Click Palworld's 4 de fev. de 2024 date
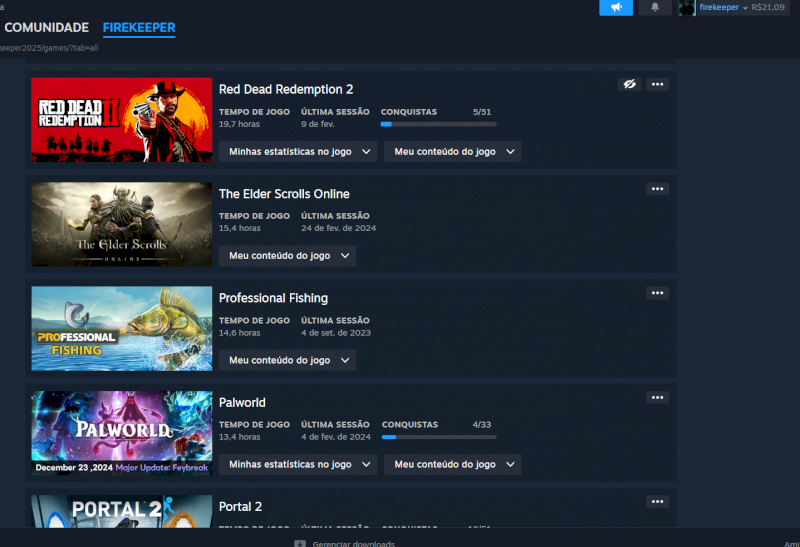Viewport: 800px width, 547px height. click(x=336, y=437)
